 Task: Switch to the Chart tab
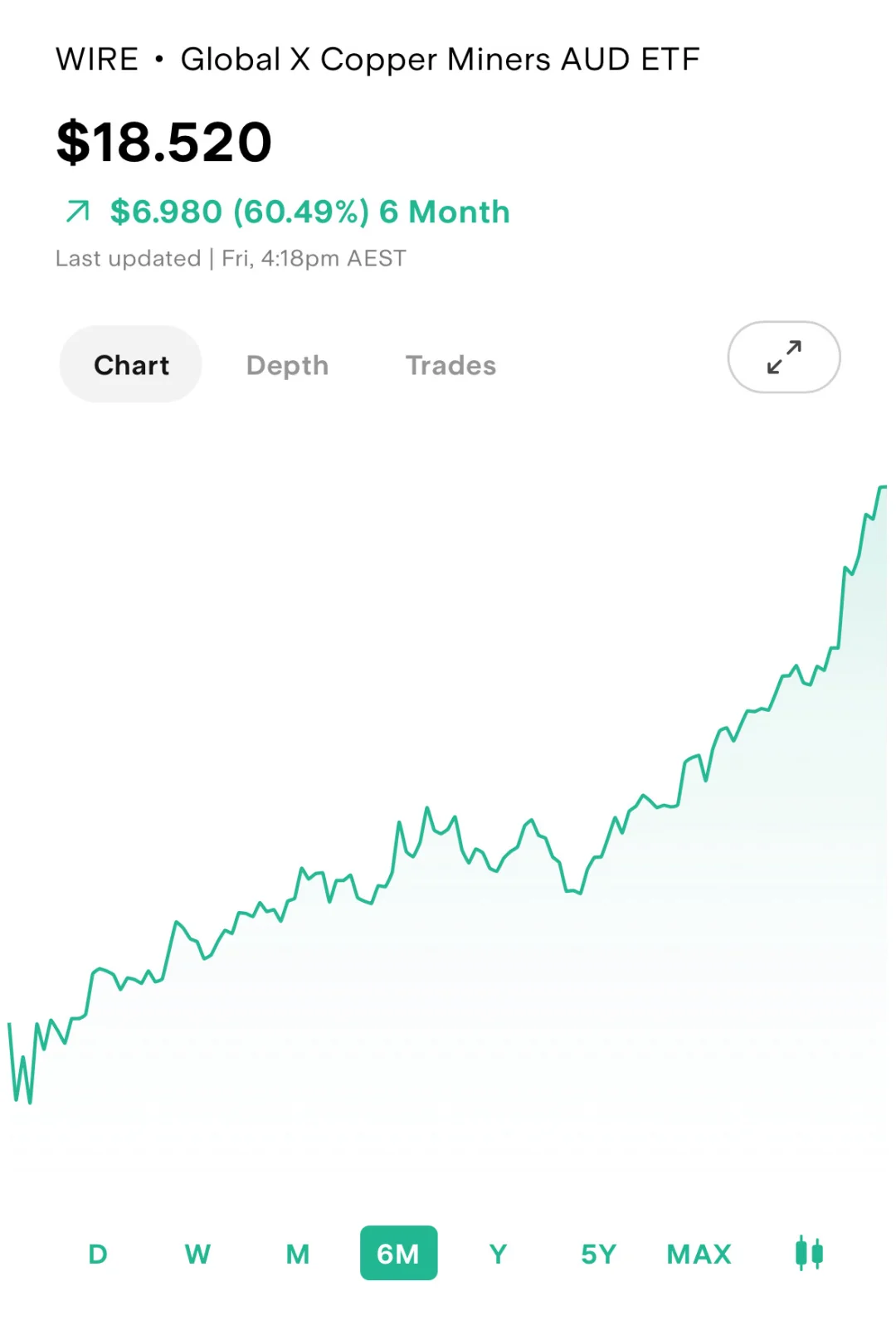[x=131, y=365]
